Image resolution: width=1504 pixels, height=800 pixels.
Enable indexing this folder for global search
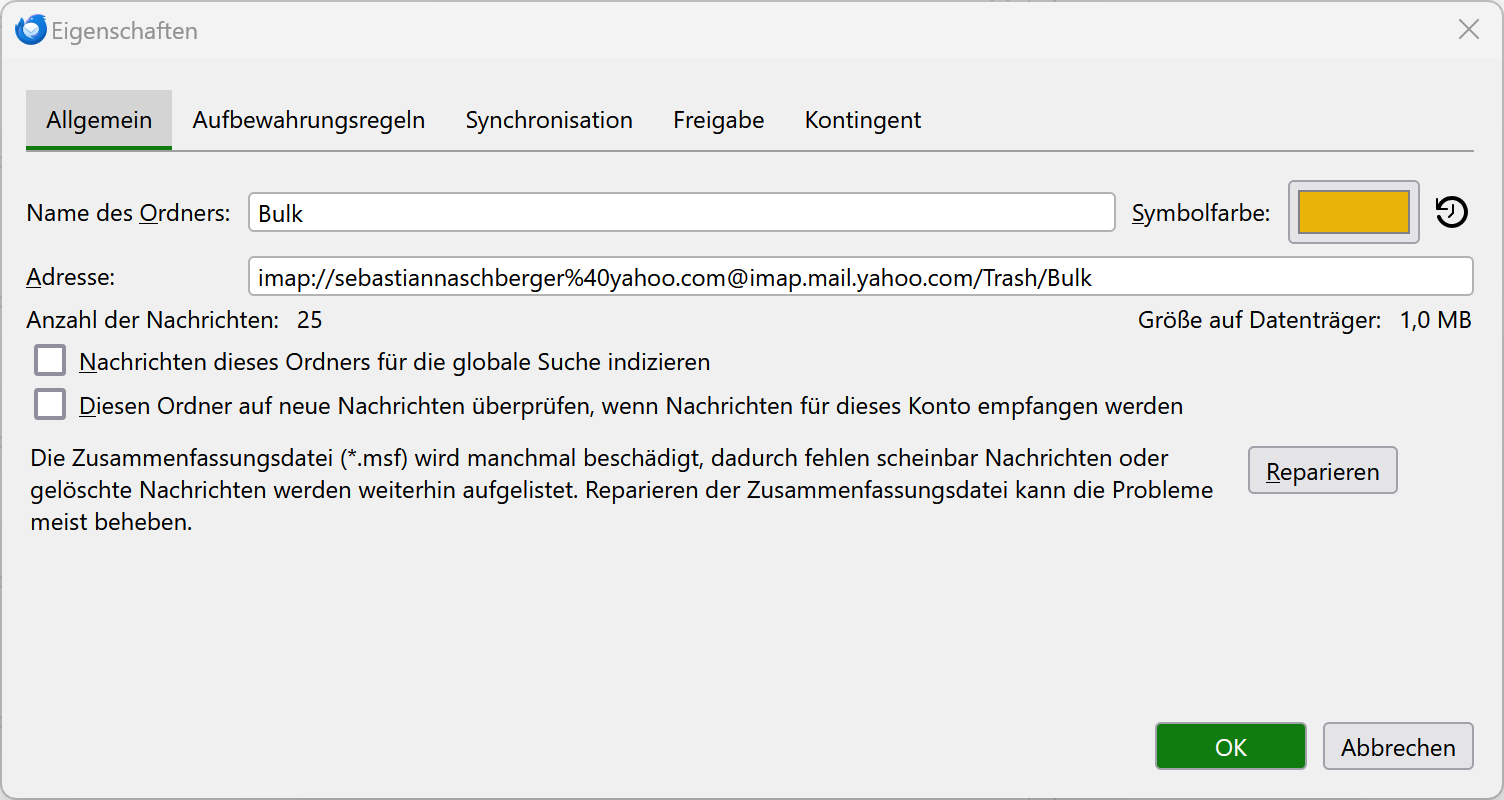click(50, 361)
